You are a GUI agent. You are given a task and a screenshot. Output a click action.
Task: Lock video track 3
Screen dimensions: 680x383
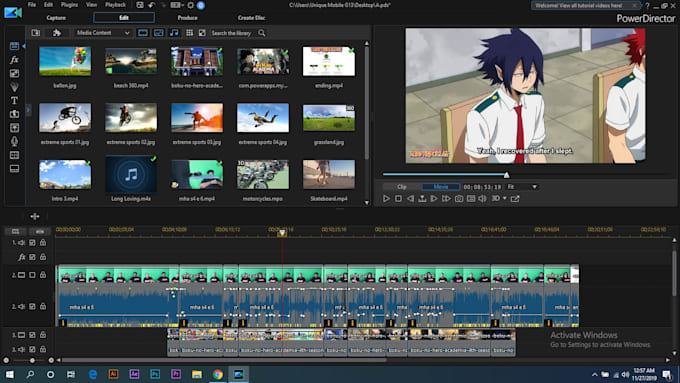43,334
